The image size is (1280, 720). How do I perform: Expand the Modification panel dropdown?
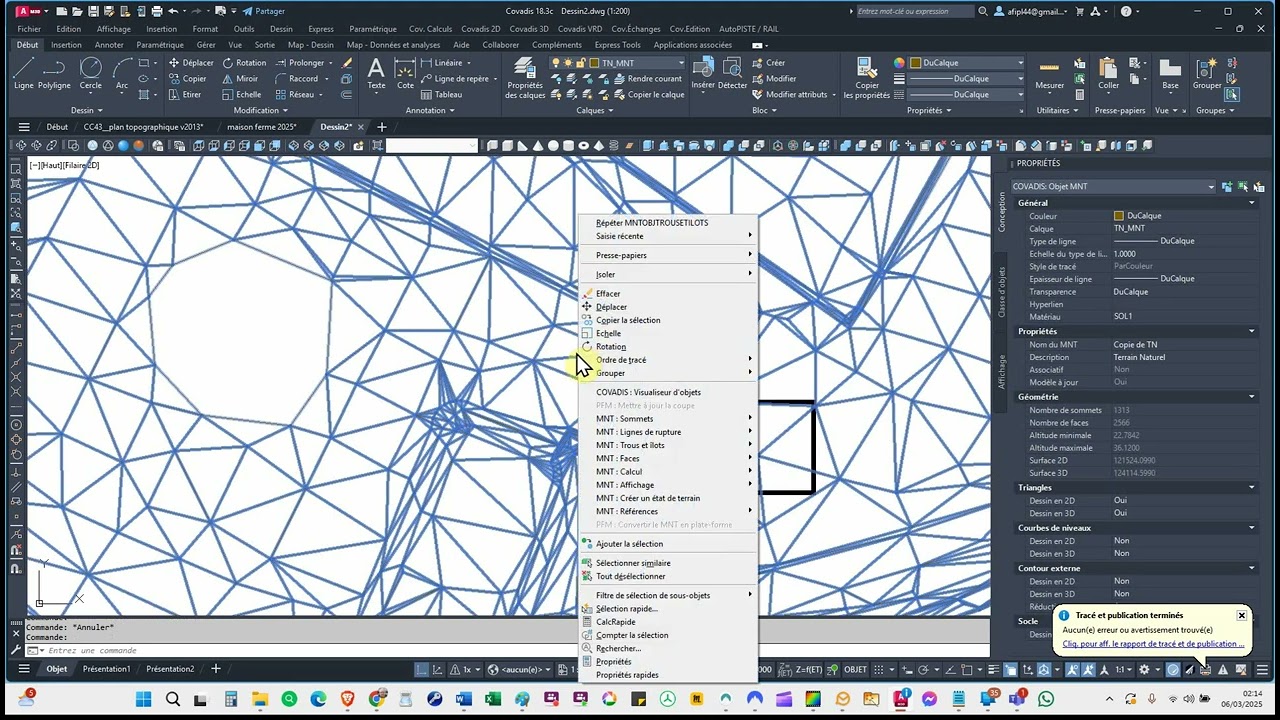[x=260, y=110]
